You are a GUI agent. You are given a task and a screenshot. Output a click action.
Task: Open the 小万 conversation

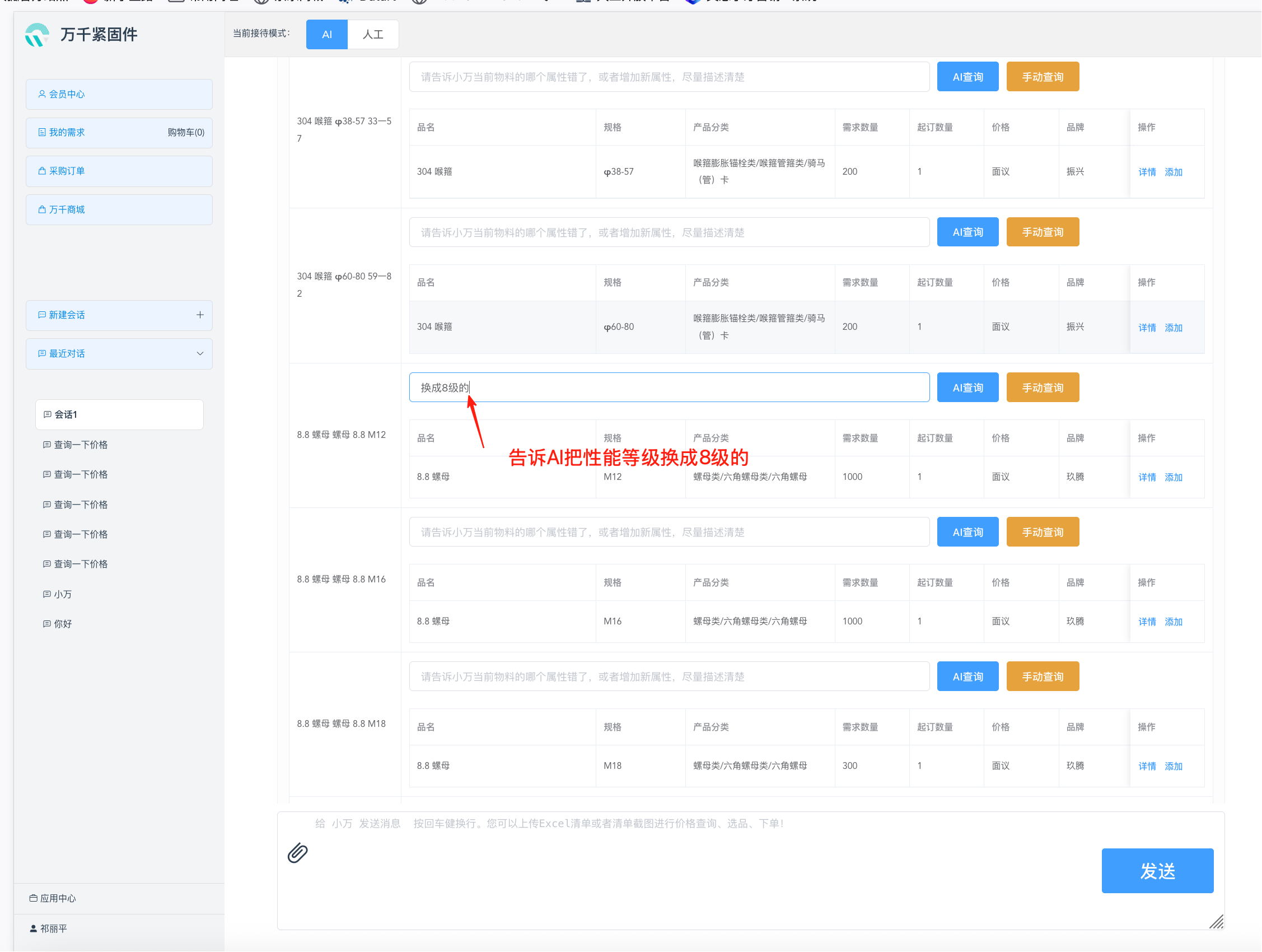[63, 594]
